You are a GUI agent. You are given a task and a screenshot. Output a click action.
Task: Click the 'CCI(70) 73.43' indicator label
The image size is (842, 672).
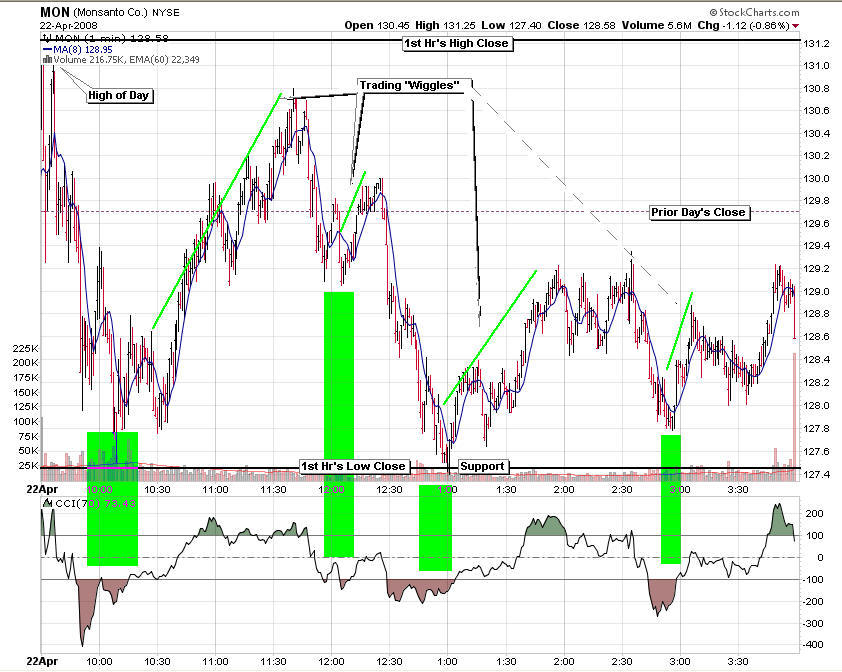tap(96, 503)
